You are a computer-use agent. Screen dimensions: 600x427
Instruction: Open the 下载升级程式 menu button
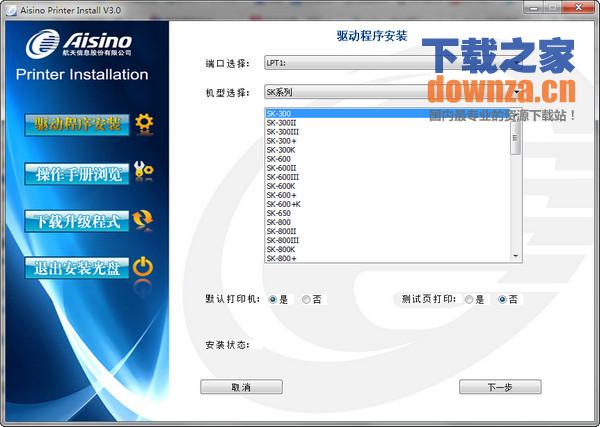click(x=77, y=221)
